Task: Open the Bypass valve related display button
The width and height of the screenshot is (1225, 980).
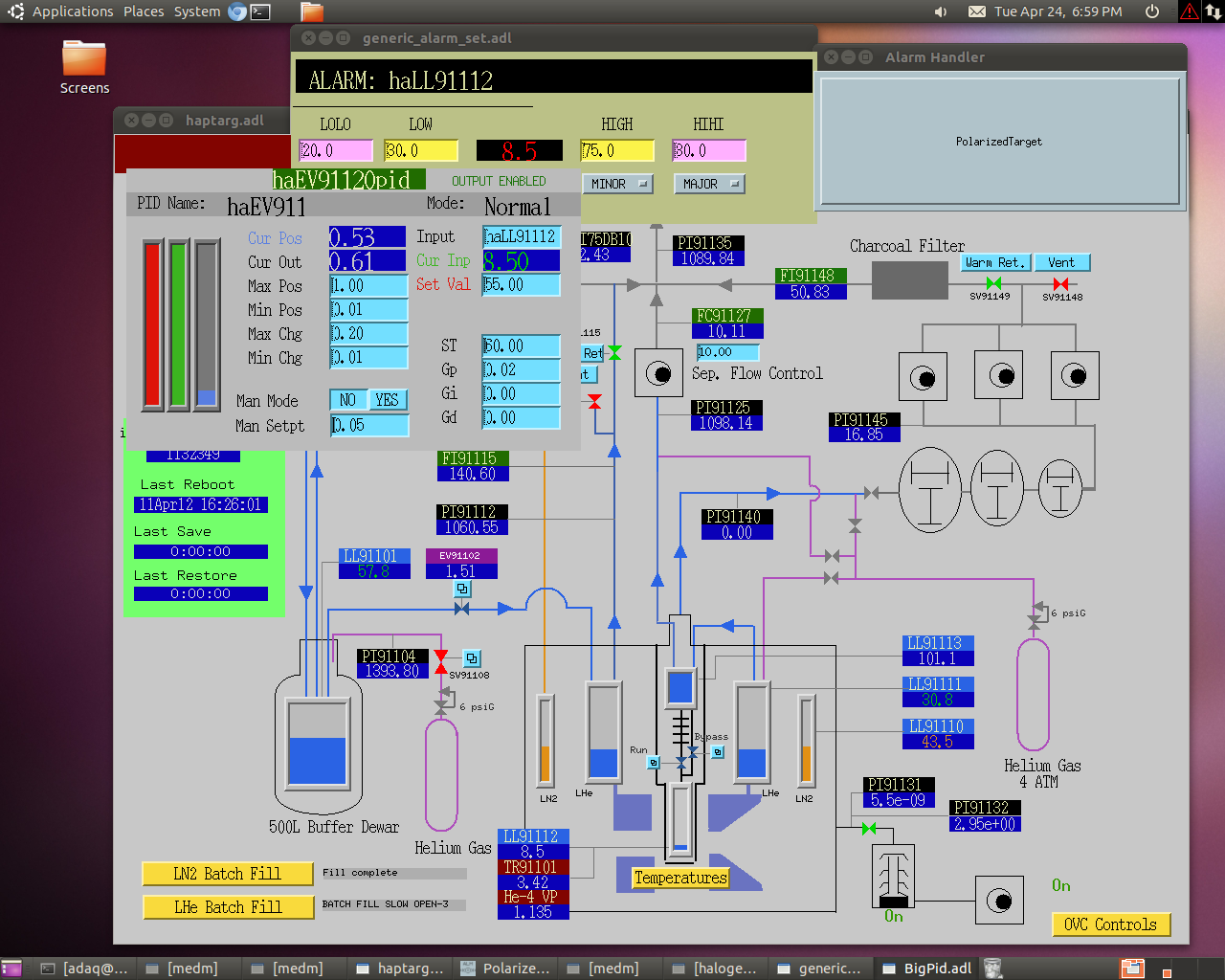Action: coord(718,752)
